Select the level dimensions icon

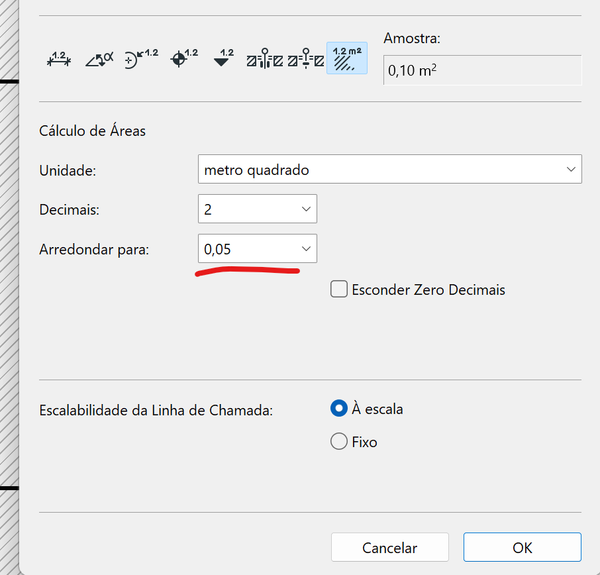point(184,60)
